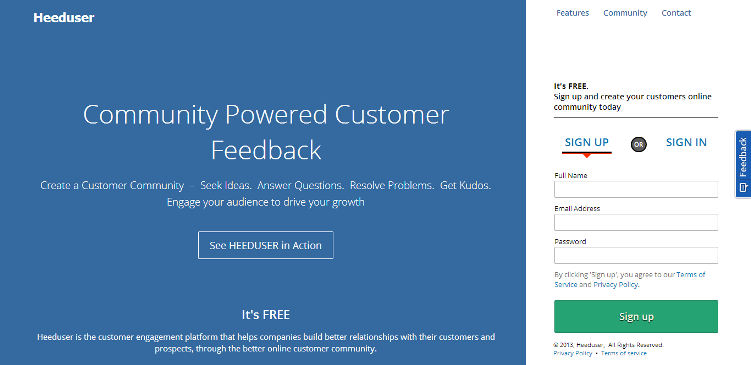Viewport: 751px width, 365px height.
Task: Open the Contact menu item
Action: coord(676,13)
